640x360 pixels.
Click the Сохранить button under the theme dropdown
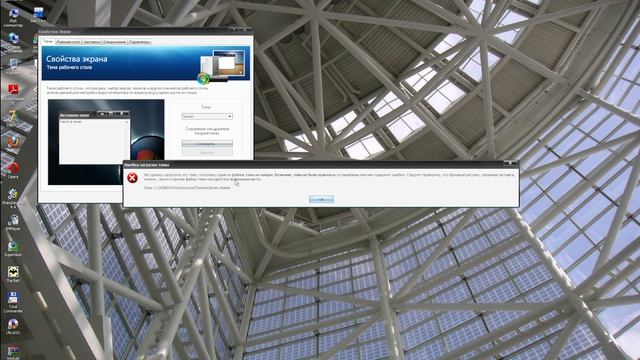(207, 144)
